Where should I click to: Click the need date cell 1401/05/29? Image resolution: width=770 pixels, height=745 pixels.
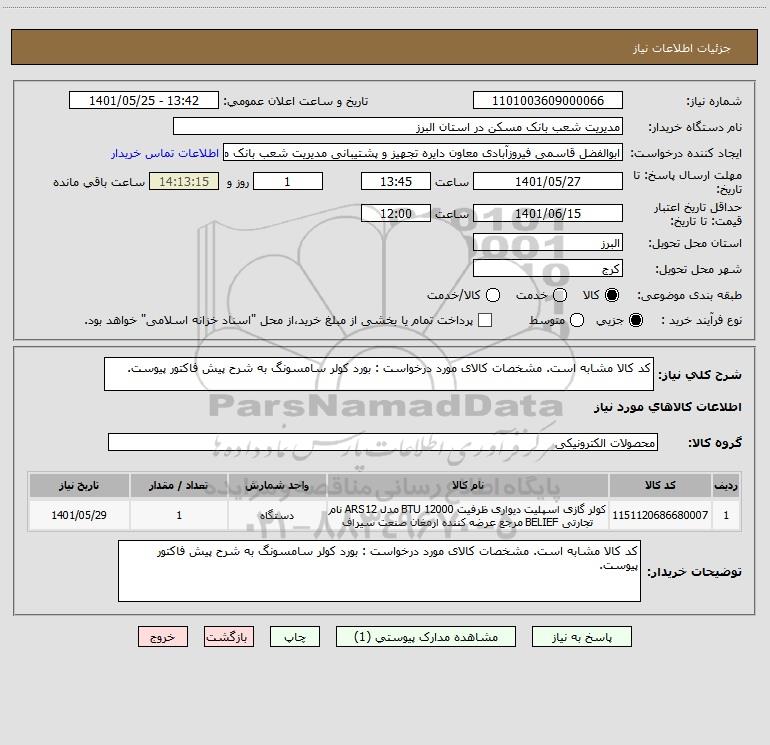pyautogui.click(x=79, y=515)
